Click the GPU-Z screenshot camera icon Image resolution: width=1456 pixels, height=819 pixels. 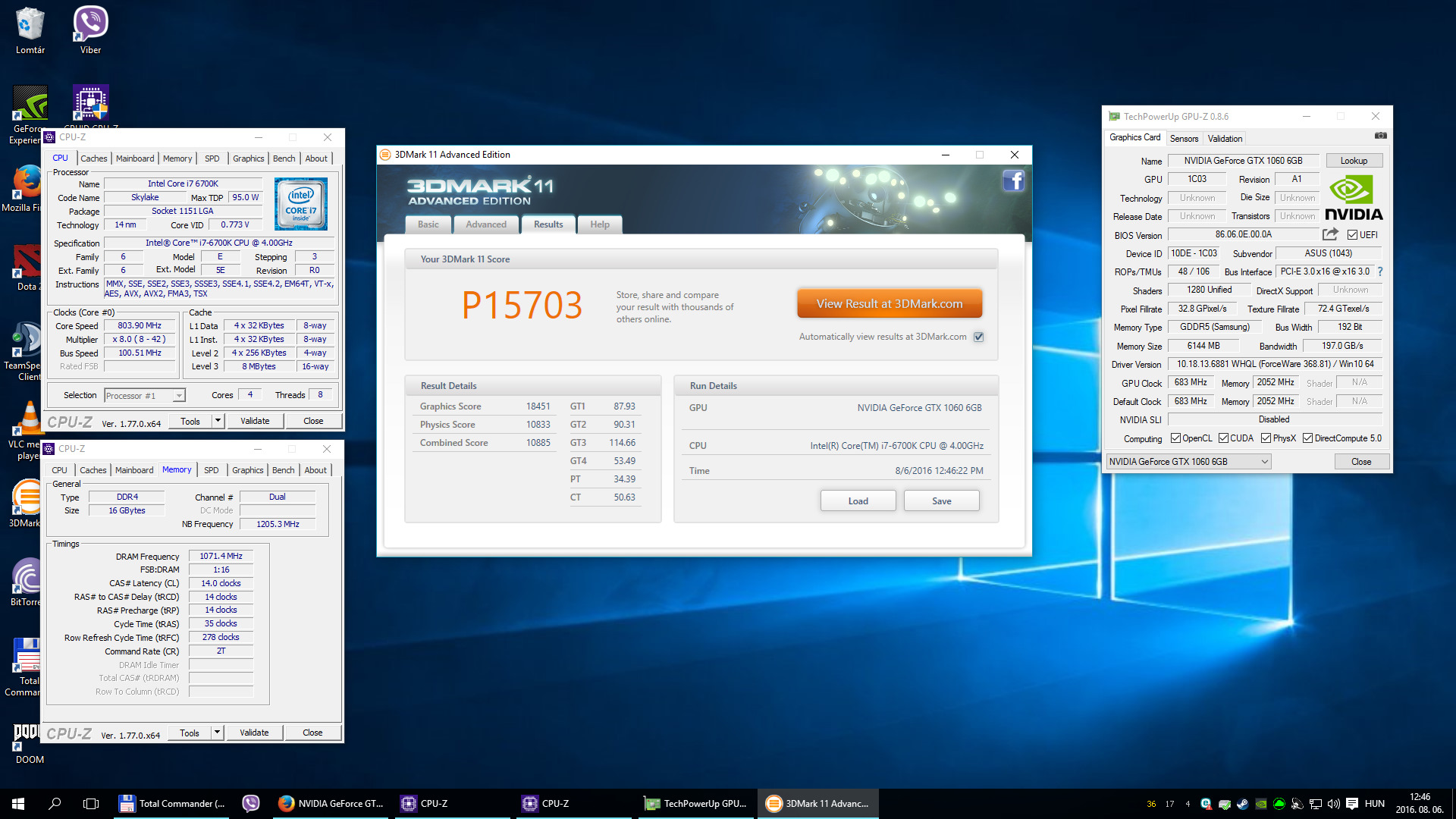click(x=1380, y=136)
